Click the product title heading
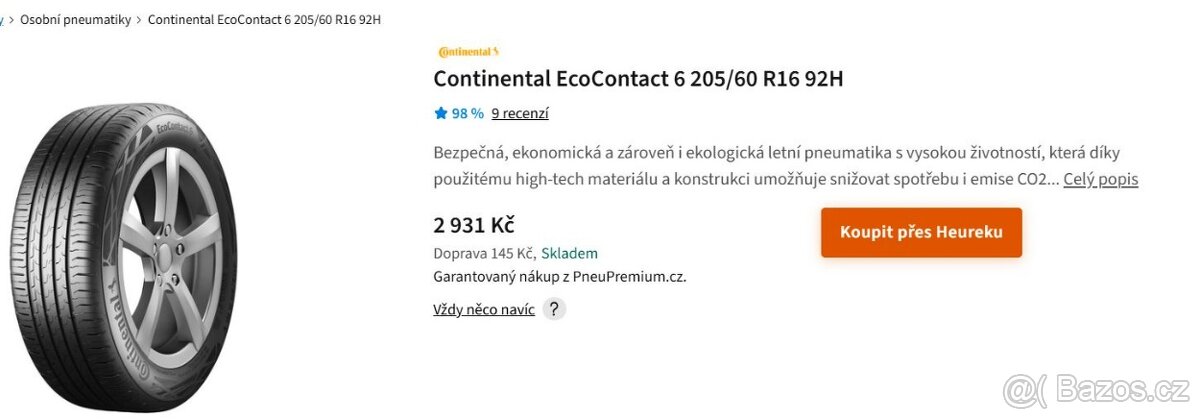The image size is (1200, 419). pos(638,79)
